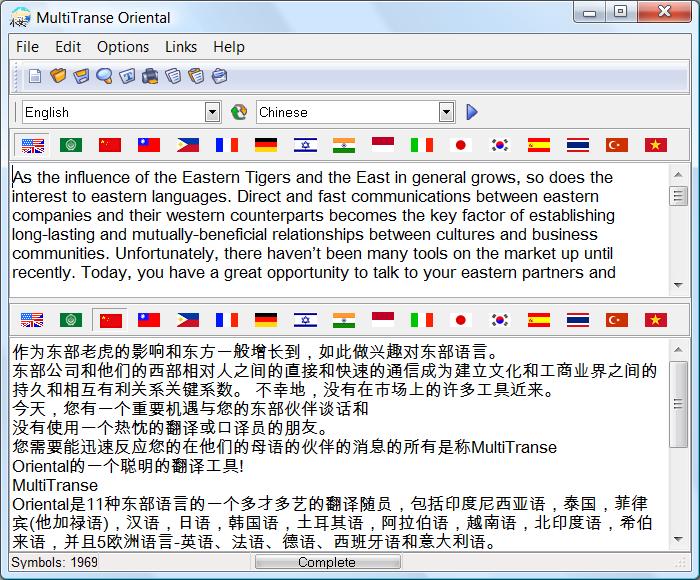Select Israel flag in target language row
The height and width of the screenshot is (580, 700).
pyautogui.click(x=305, y=320)
